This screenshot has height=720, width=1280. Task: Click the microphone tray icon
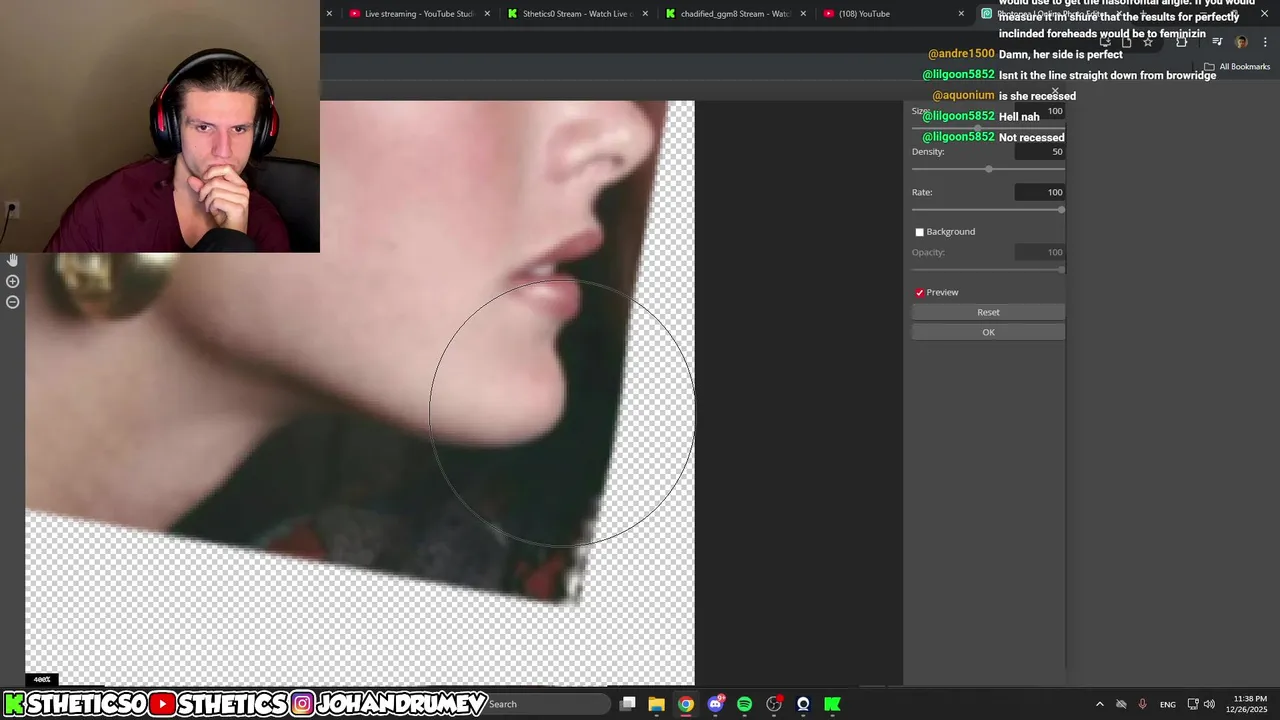pos(1142,704)
